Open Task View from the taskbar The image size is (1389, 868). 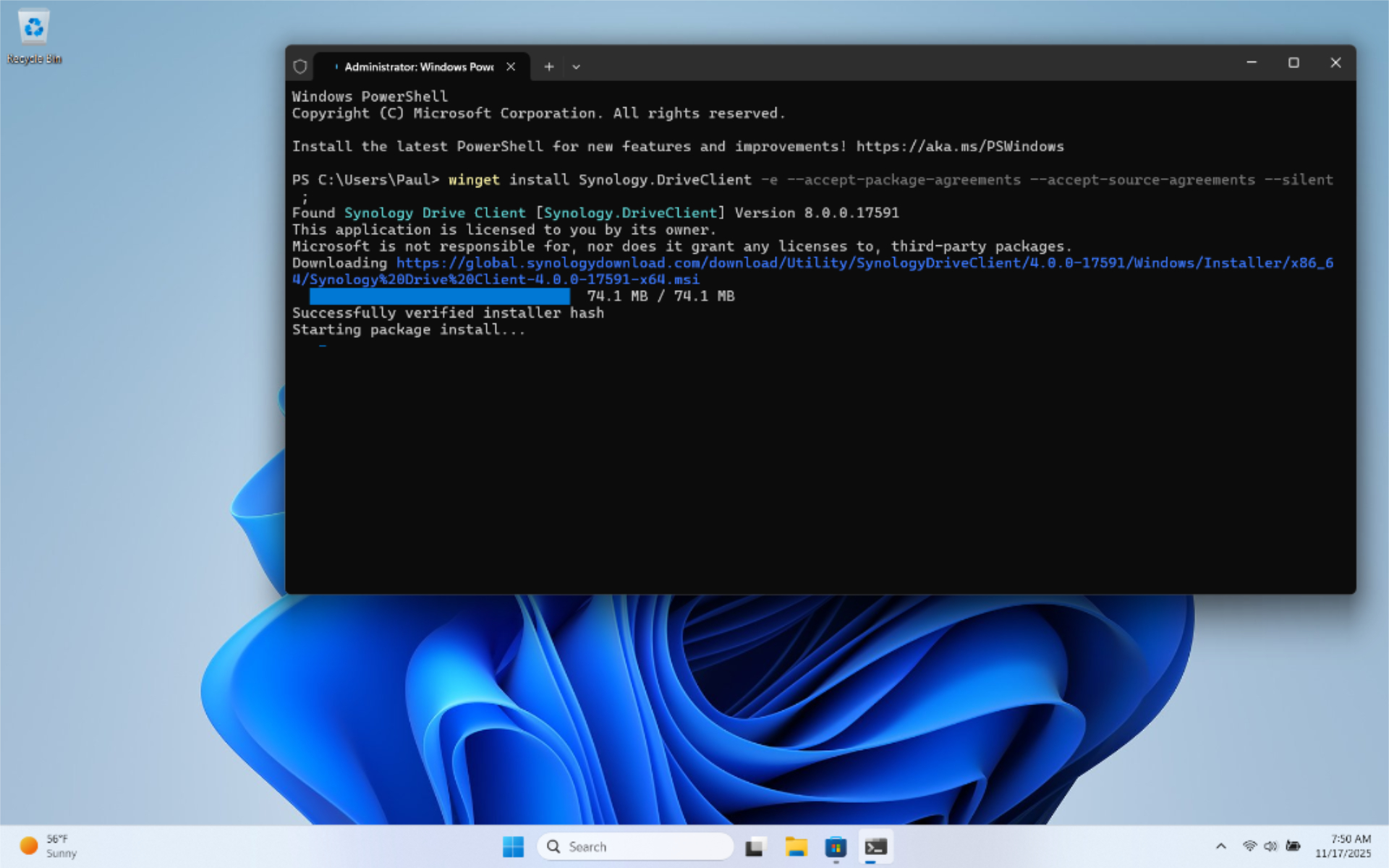coord(755,846)
